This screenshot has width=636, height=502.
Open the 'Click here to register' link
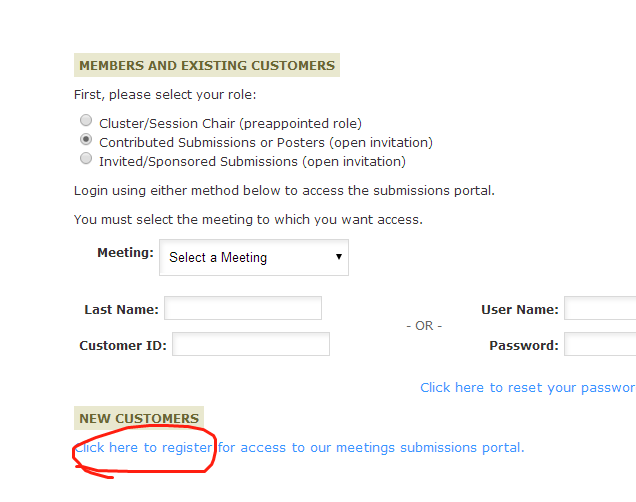[x=143, y=447]
